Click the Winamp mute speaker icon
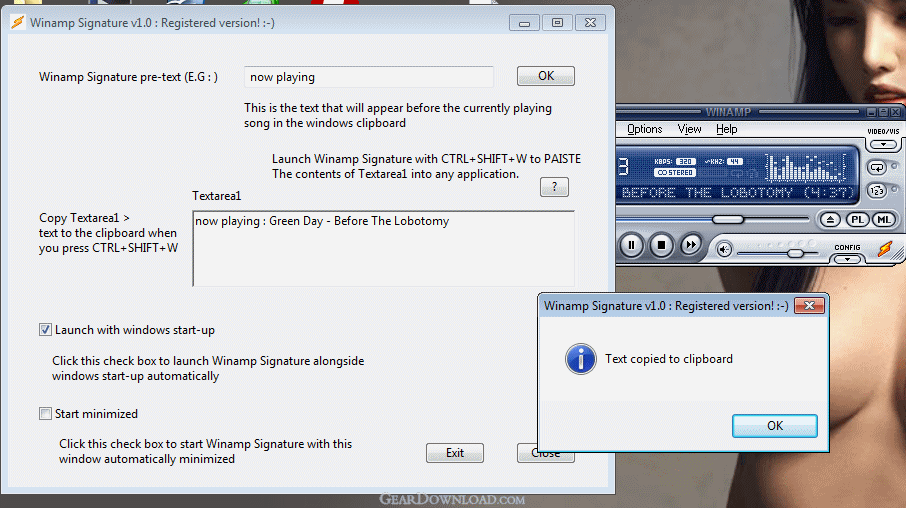Image resolution: width=906 pixels, height=508 pixels. 724,250
